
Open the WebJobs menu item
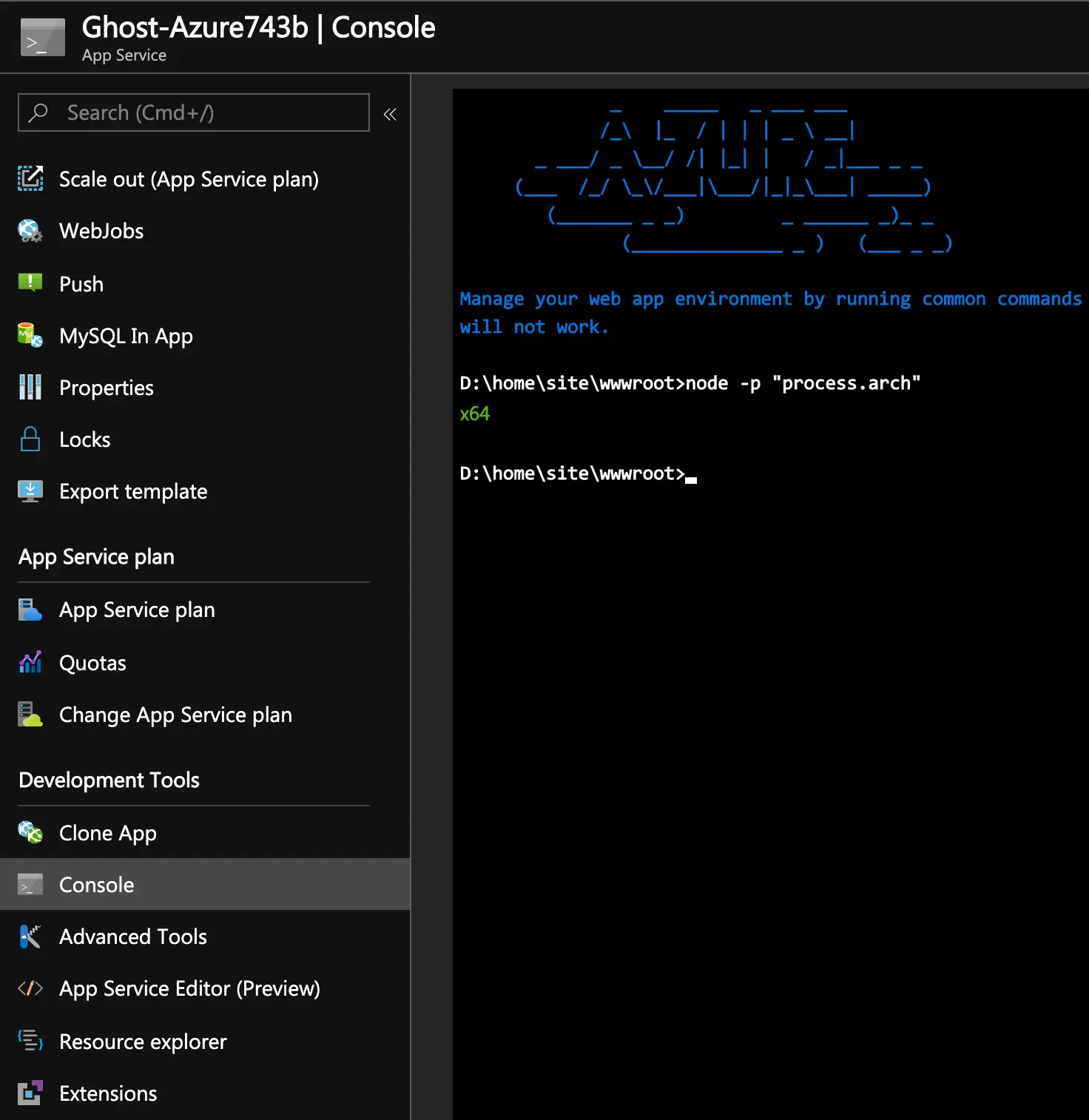[205, 231]
